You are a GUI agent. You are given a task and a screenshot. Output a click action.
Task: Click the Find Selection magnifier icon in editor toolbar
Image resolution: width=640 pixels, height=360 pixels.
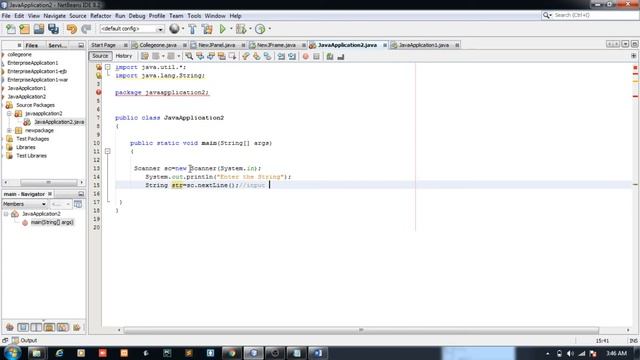coord(189,56)
